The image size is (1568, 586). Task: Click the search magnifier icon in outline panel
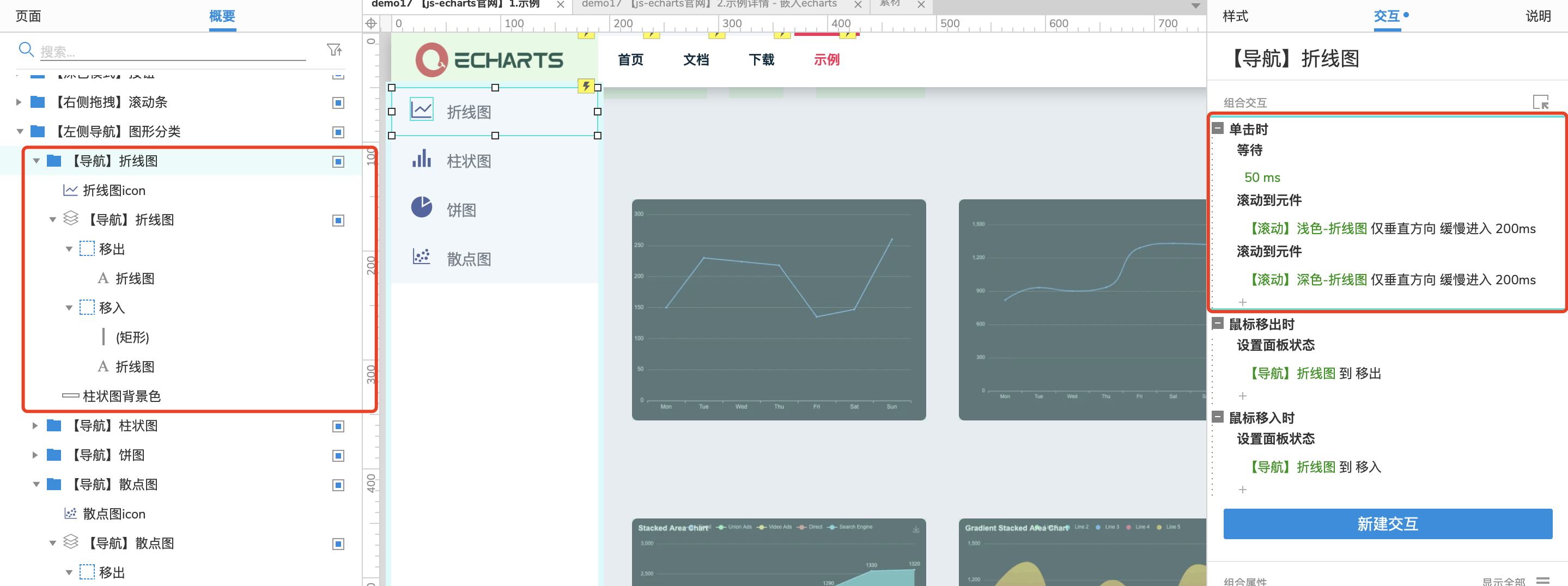pos(26,50)
